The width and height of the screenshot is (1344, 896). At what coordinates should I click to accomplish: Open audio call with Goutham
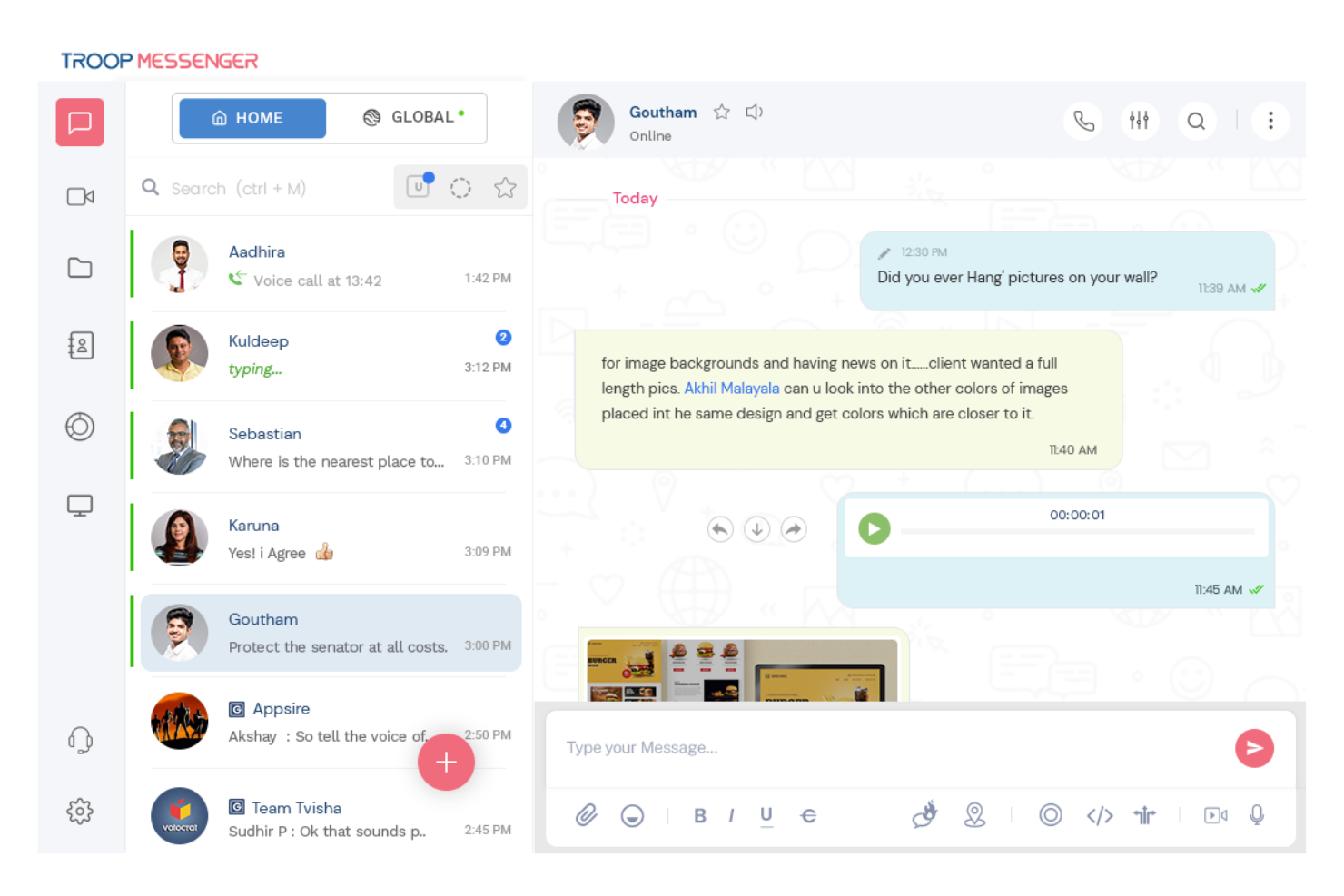pos(1082,120)
